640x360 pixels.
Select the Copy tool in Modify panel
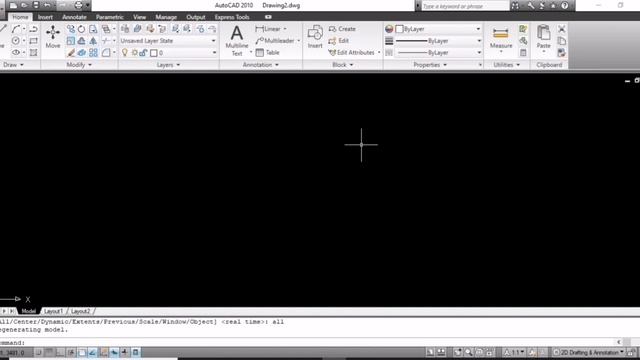[71, 29]
